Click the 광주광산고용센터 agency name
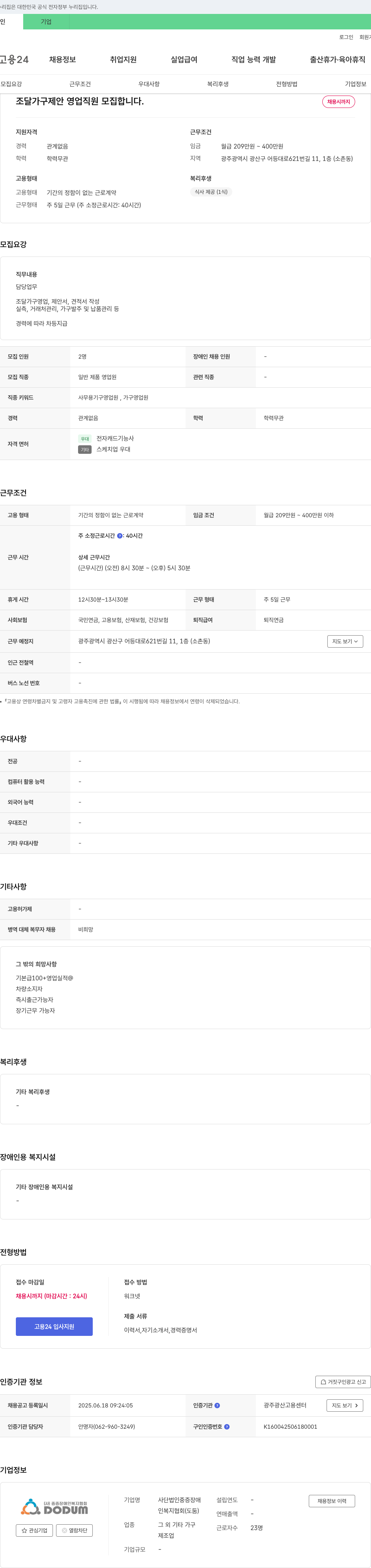371x1568 pixels. [285, 1406]
